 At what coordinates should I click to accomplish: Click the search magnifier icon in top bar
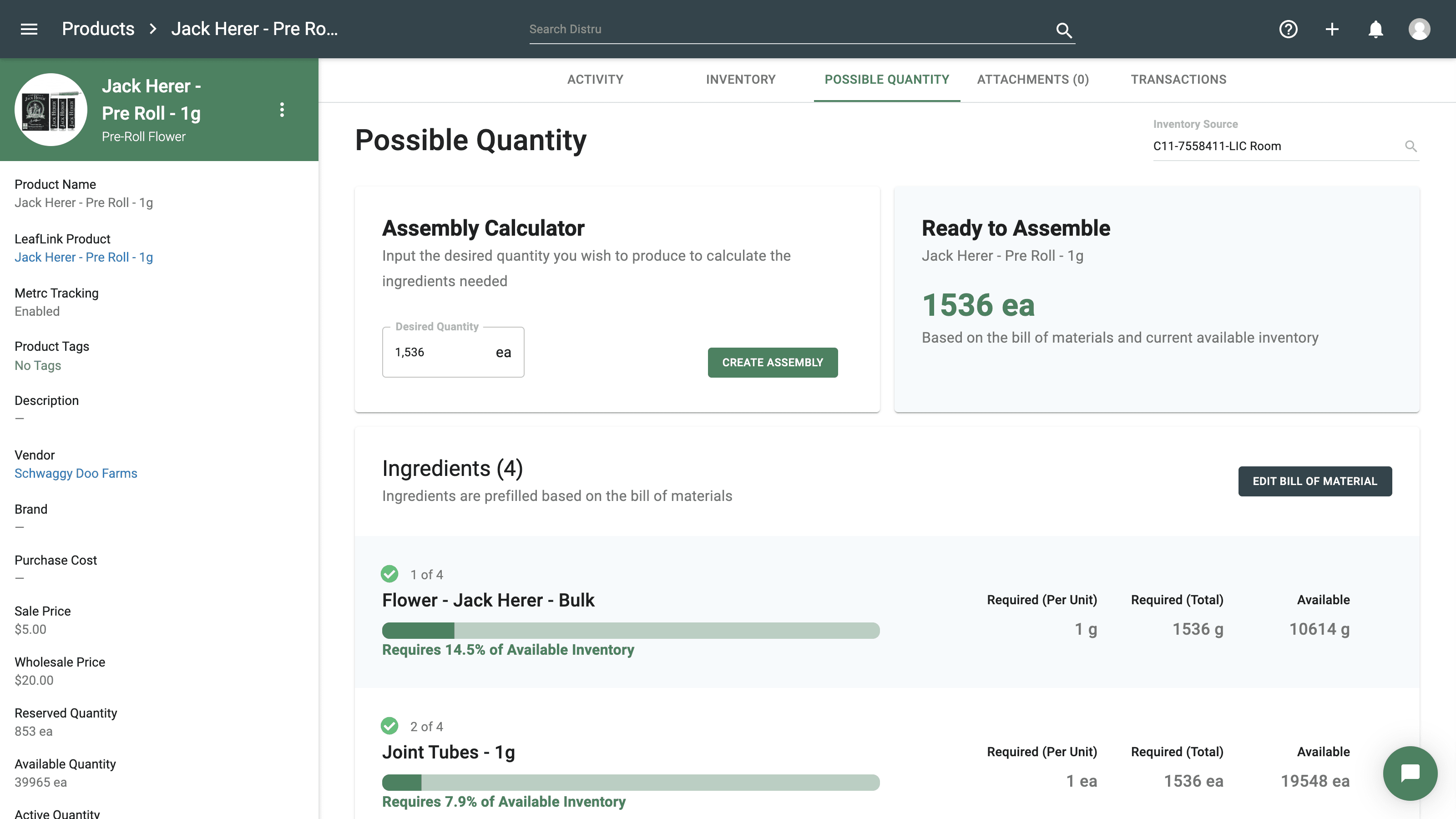1064,30
